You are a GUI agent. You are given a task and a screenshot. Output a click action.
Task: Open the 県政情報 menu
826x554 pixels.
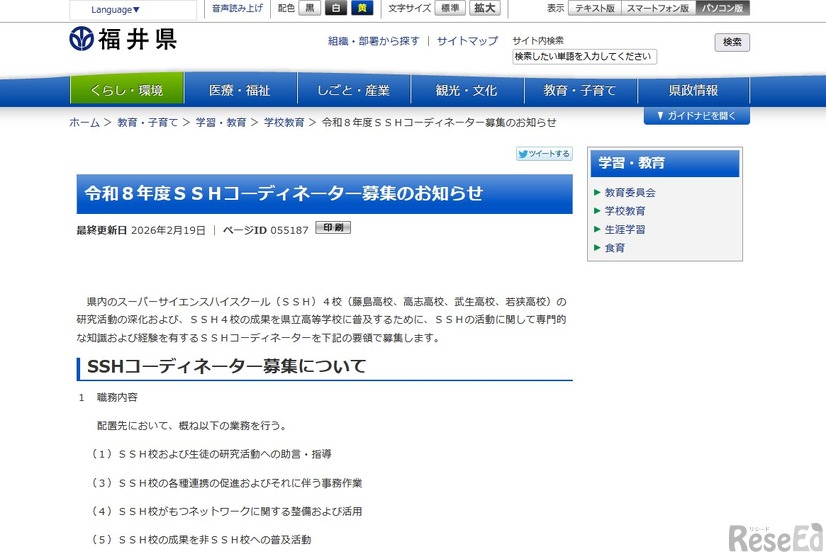(693, 90)
